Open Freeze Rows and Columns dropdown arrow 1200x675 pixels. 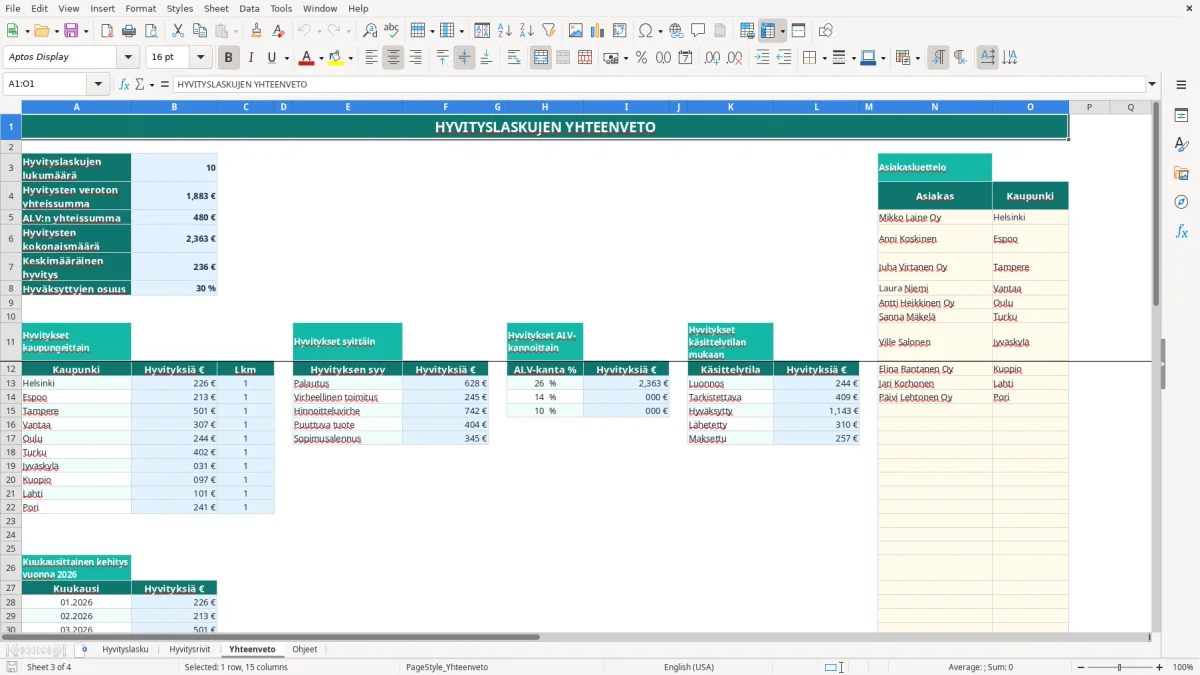coord(782,31)
